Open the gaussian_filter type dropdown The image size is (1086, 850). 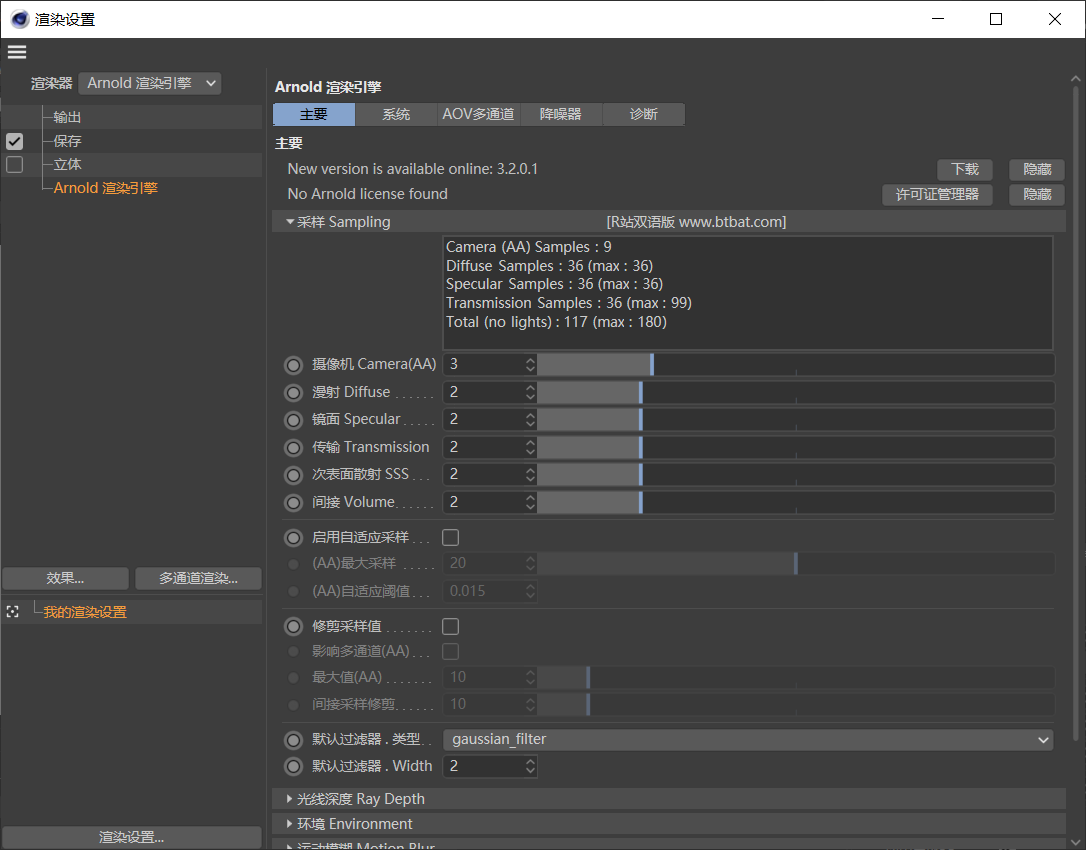pyautogui.click(x=747, y=740)
